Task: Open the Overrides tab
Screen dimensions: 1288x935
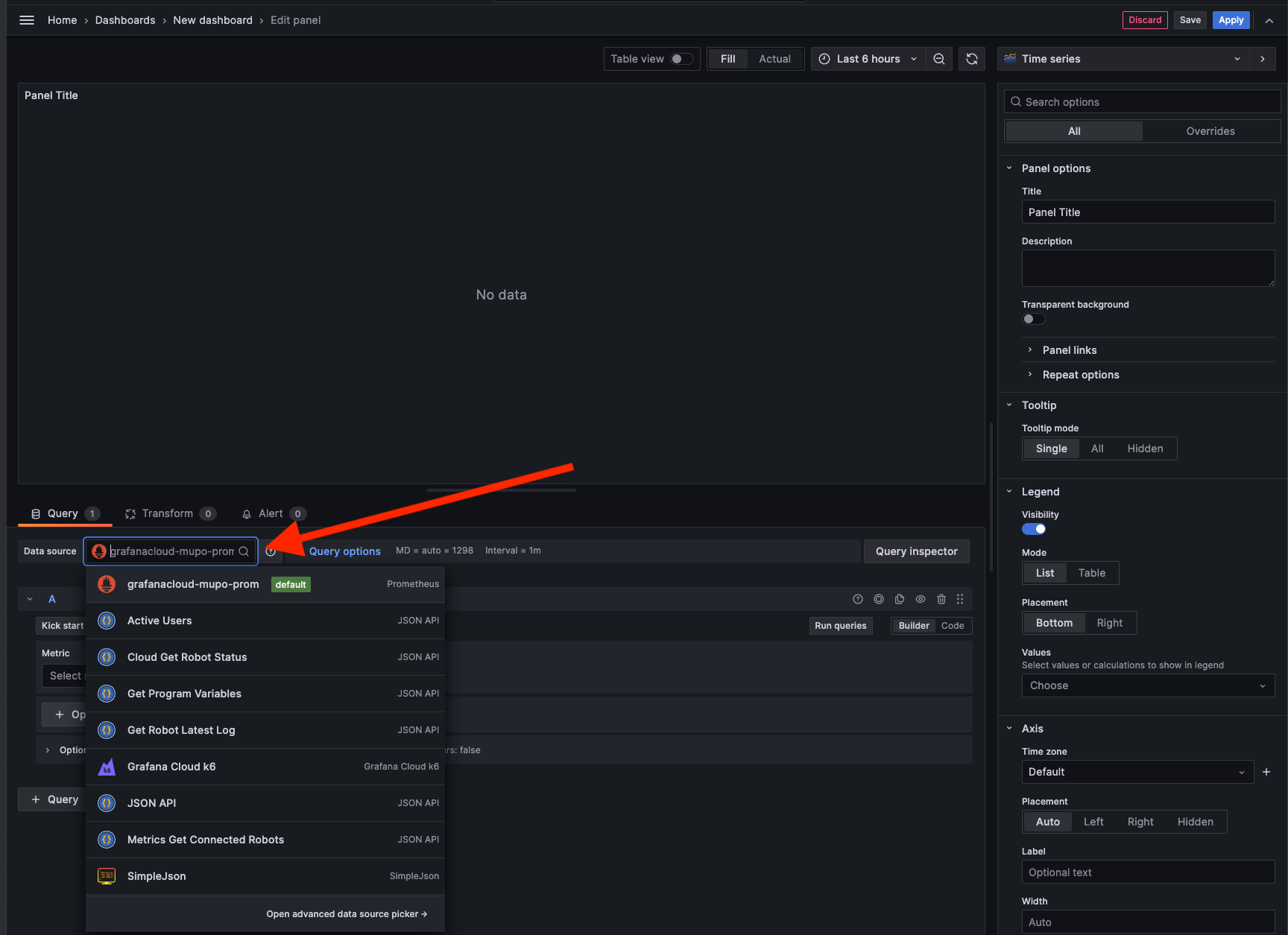Action: pos(1210,131)
